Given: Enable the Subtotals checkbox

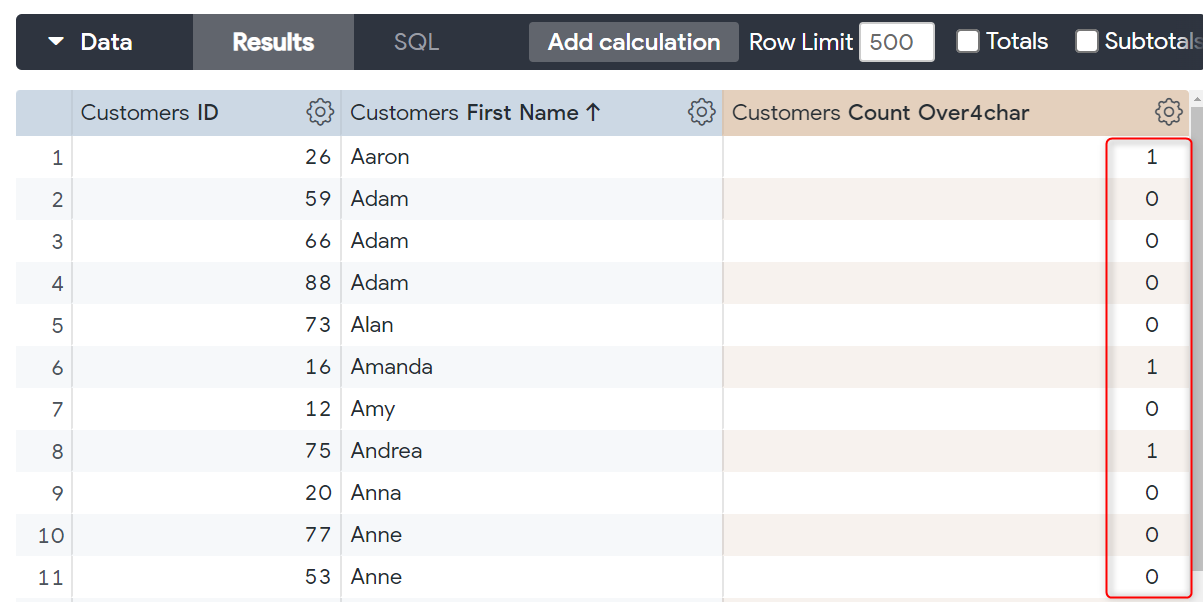Looking at the screenshot, I should (1085, 41).
